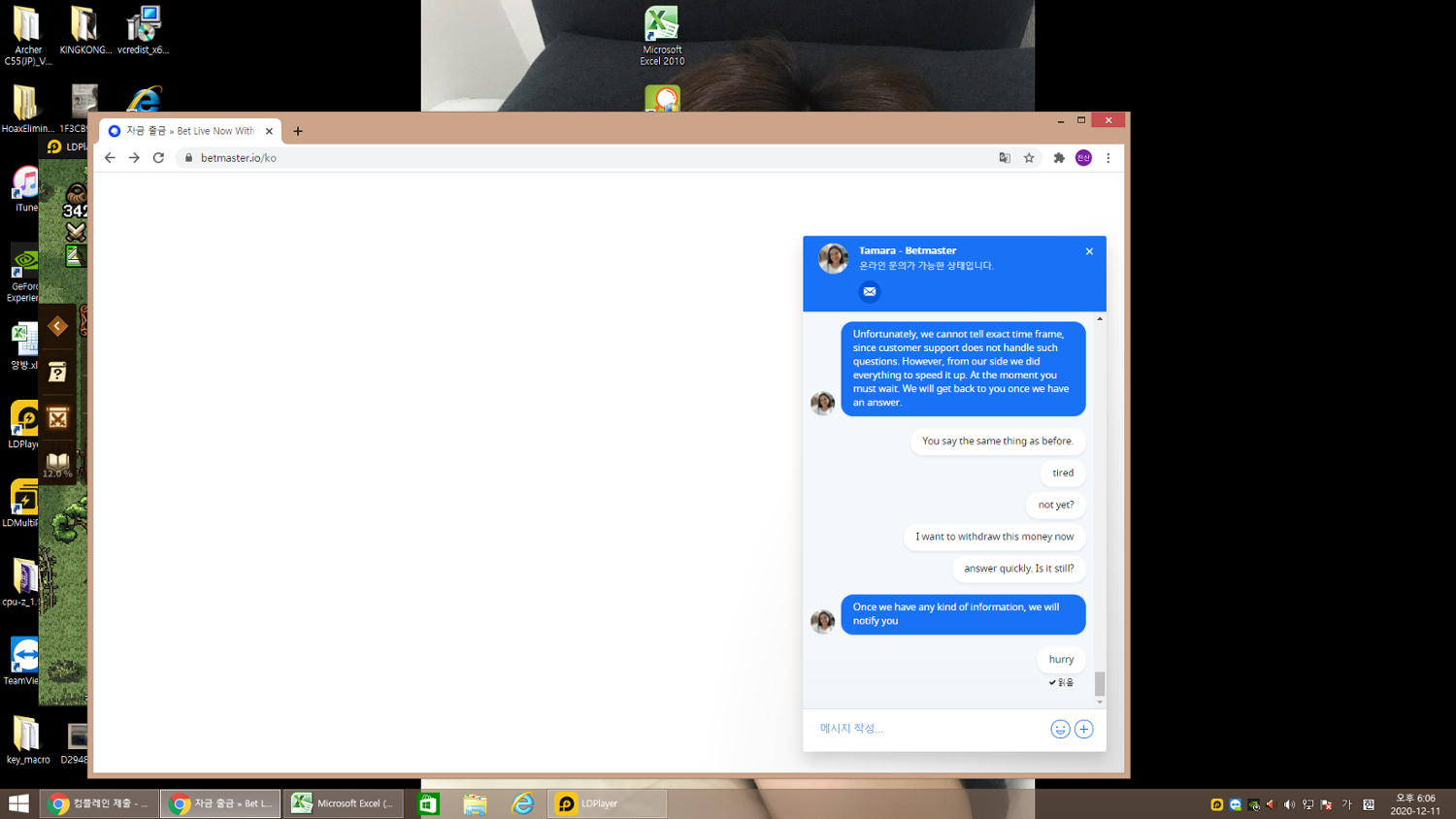
Task: Switch to Microsoft Excel taskbar item
Action: pyautogui.click(x=344, y=803)
